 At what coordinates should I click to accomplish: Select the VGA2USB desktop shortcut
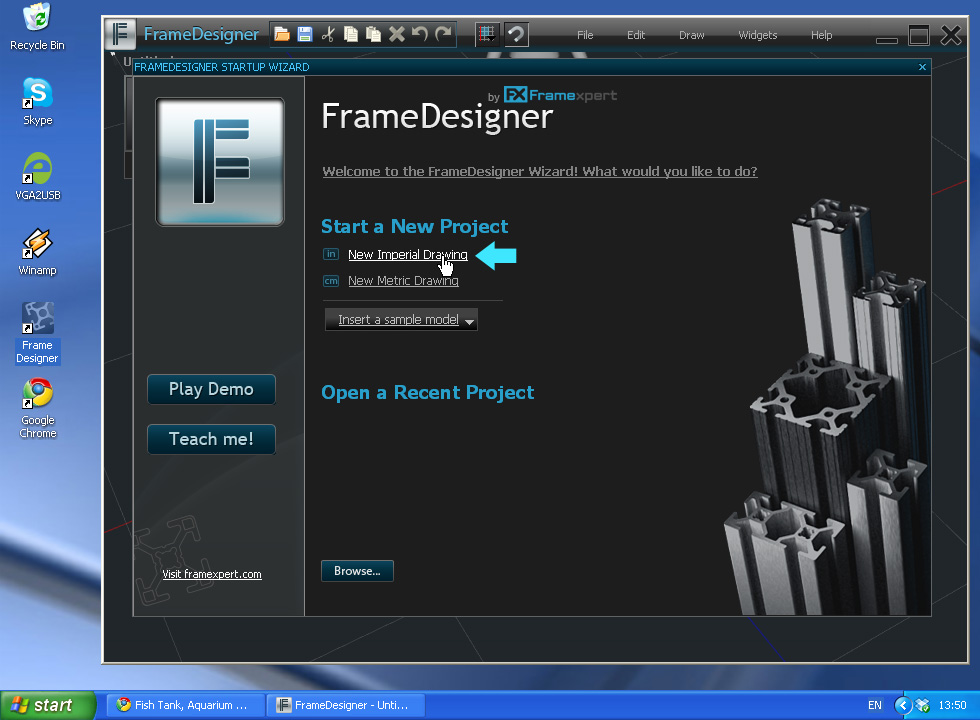[38, 177]
